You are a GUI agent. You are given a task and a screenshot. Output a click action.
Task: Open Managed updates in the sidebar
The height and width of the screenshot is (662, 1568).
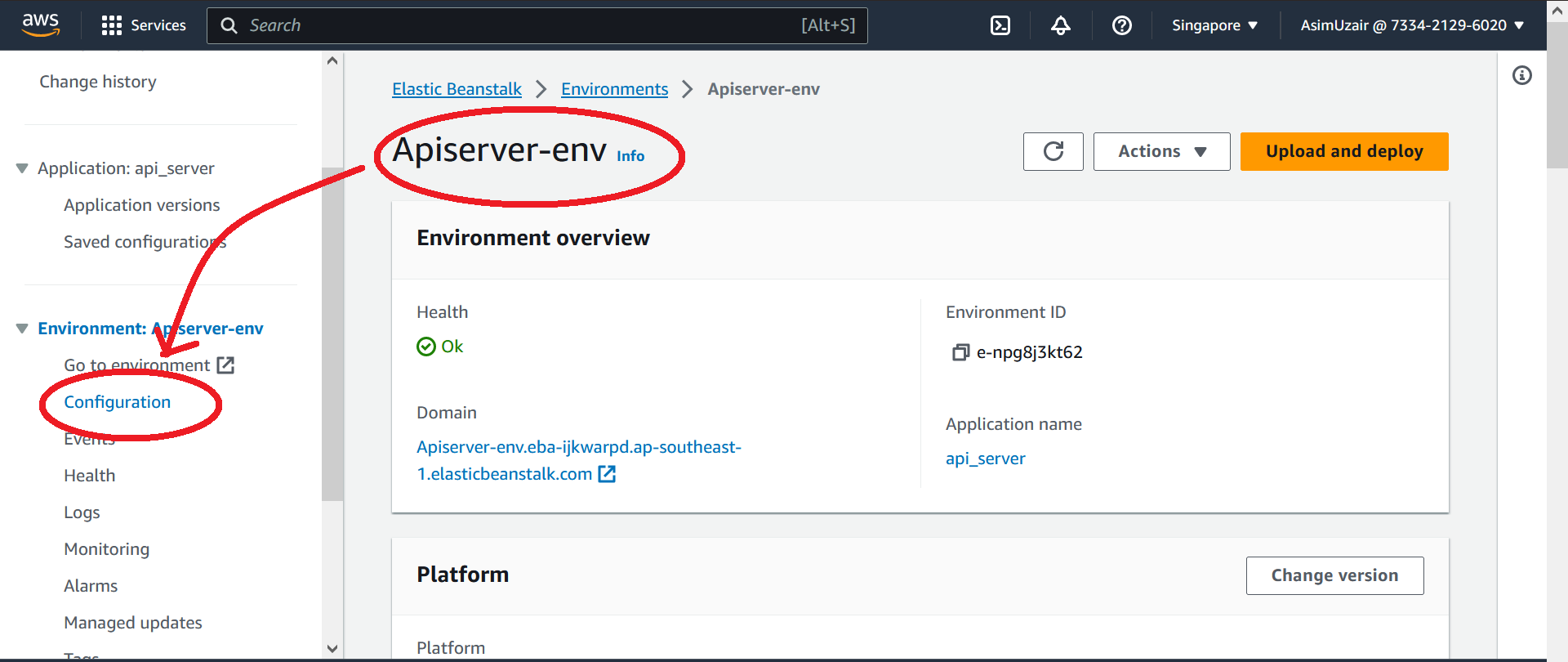[133, 623]
